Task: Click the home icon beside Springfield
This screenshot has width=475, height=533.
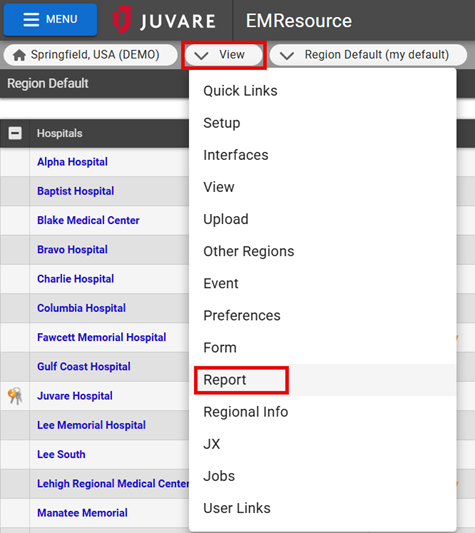Action: (x=19, y=55)
